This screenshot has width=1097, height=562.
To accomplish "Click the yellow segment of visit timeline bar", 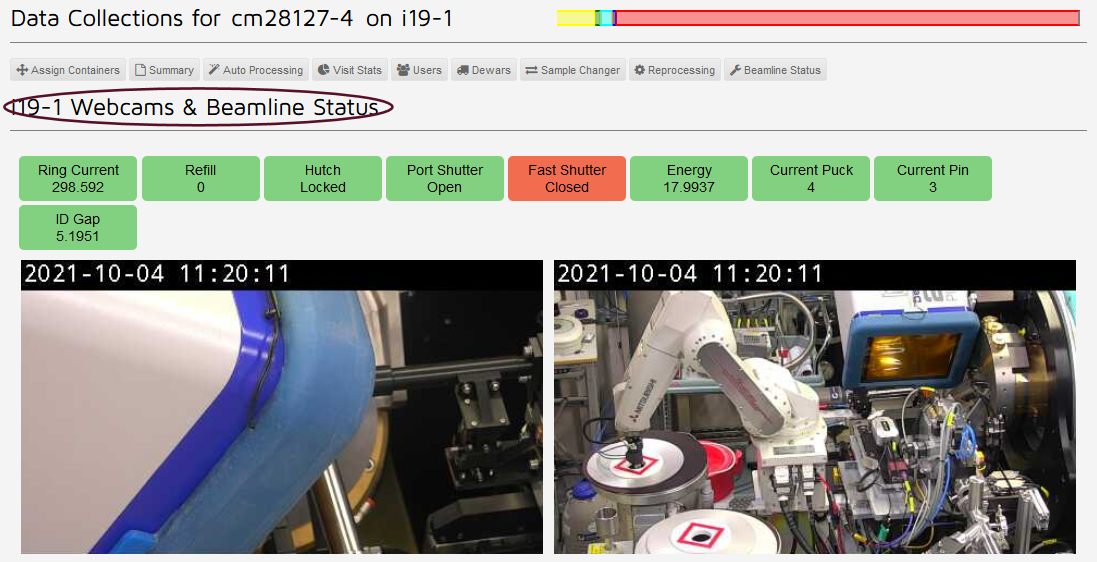I will pos(575,18).
